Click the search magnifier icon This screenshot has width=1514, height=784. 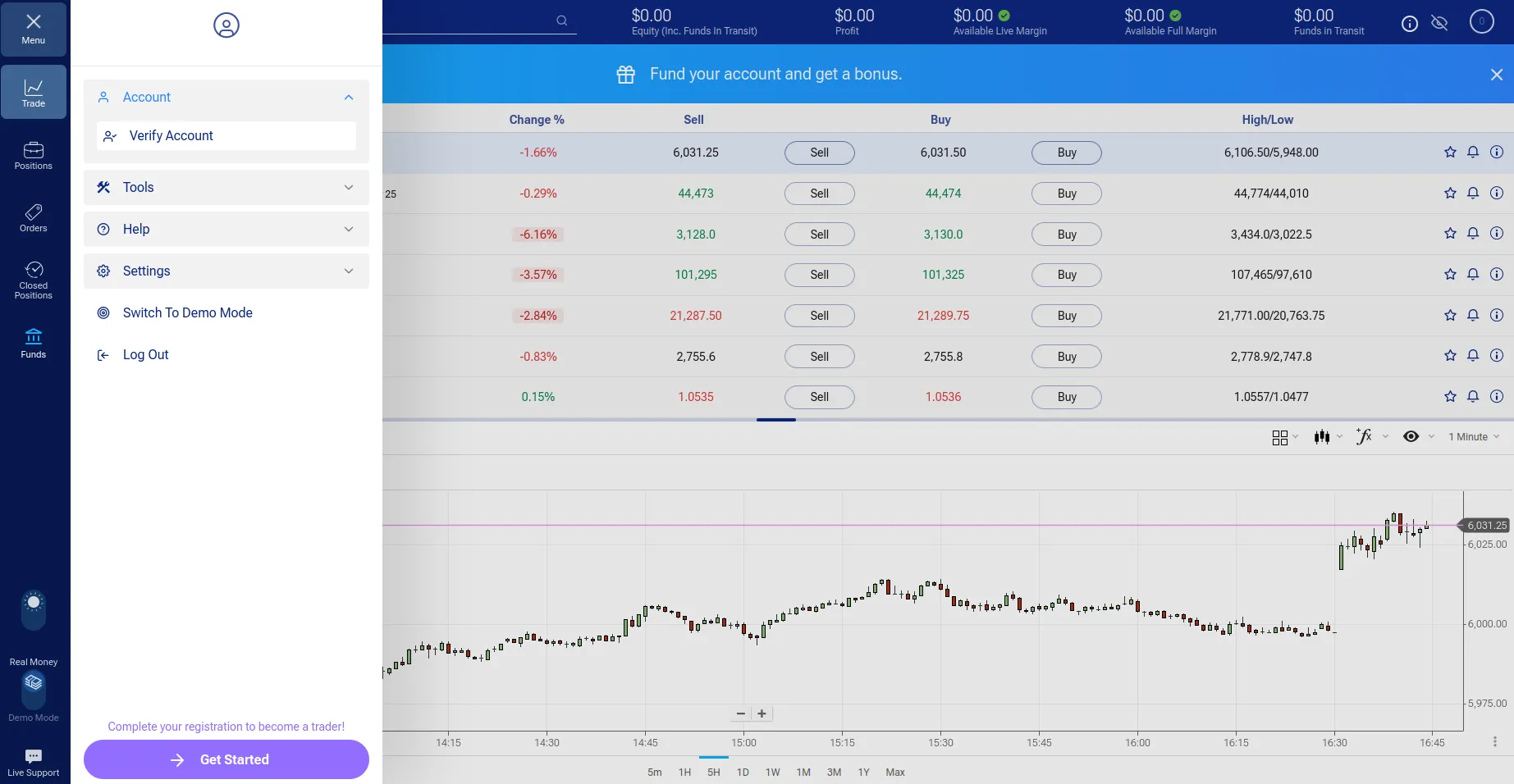click(562, 21)
